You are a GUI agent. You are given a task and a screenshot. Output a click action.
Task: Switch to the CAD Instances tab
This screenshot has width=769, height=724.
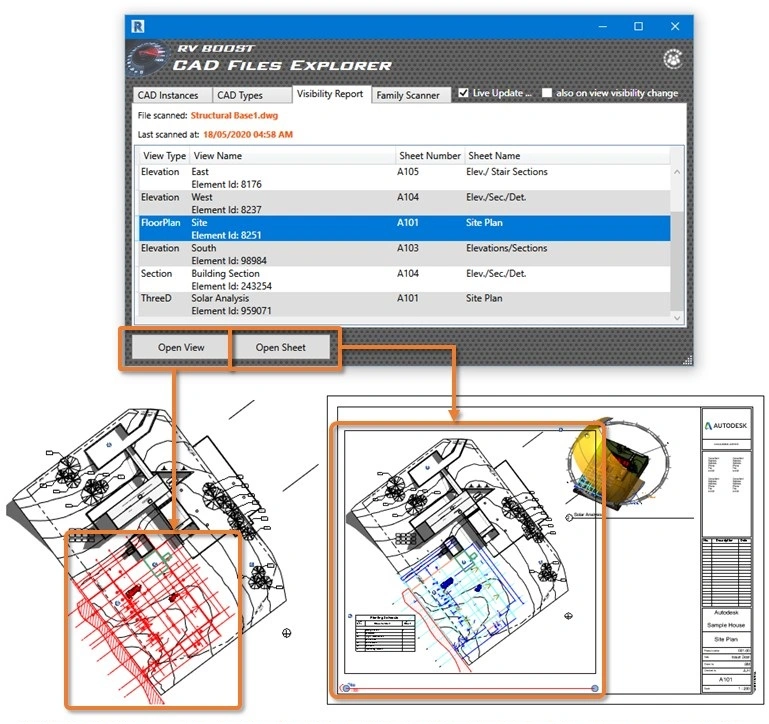point(170,96)
